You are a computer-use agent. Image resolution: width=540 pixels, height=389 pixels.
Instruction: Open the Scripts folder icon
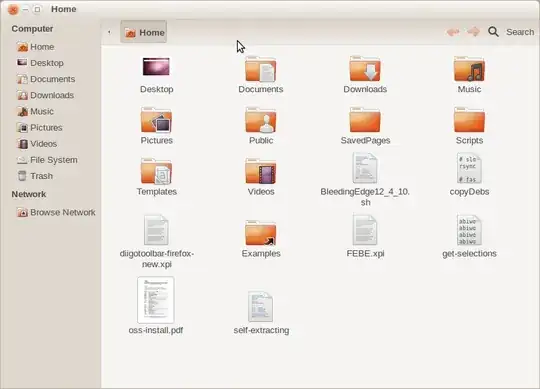(469, 120)
